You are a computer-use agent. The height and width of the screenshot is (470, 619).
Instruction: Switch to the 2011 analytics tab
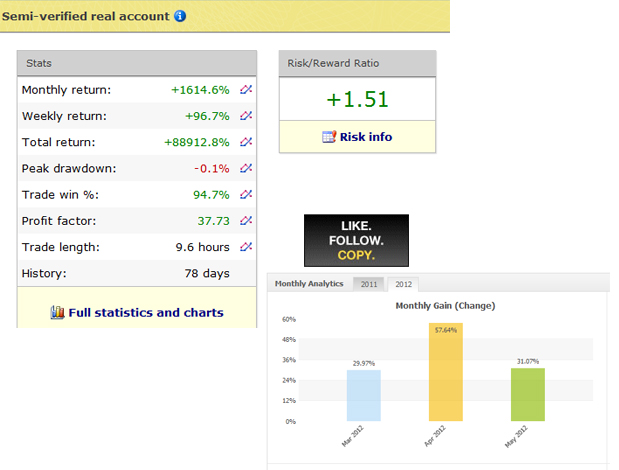pyautogui.click(x=369, y=284)
